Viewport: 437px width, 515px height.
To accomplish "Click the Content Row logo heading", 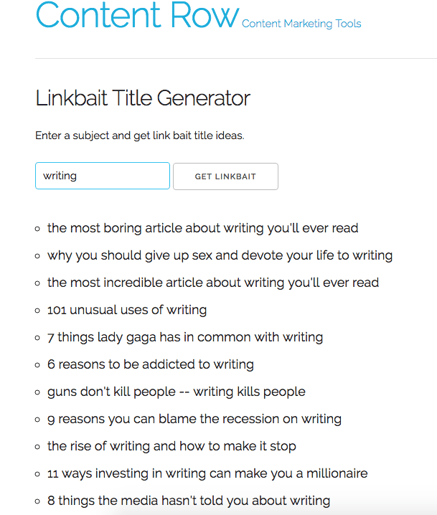I will click(137, 15).
